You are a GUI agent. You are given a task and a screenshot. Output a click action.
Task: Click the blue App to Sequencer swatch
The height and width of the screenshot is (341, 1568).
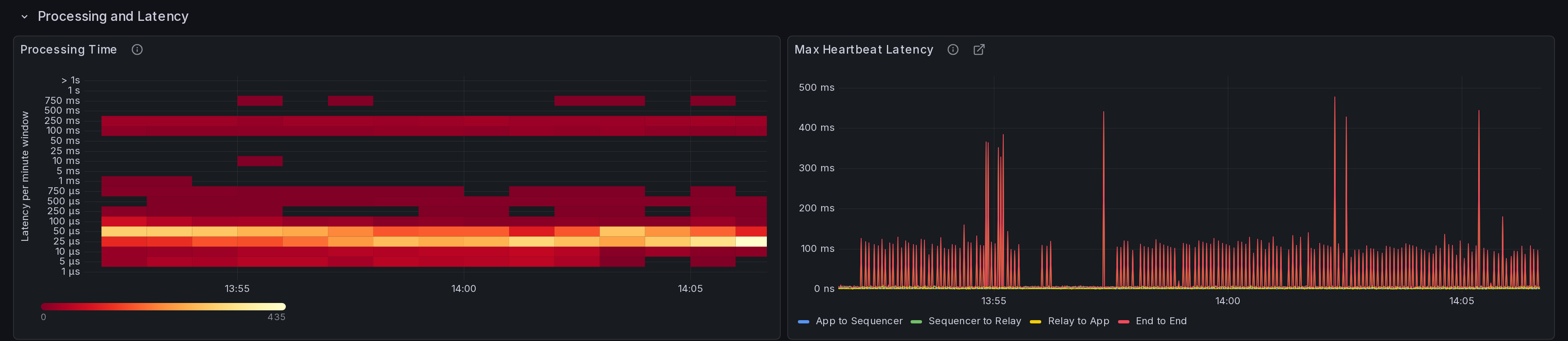tap(804, 321)
